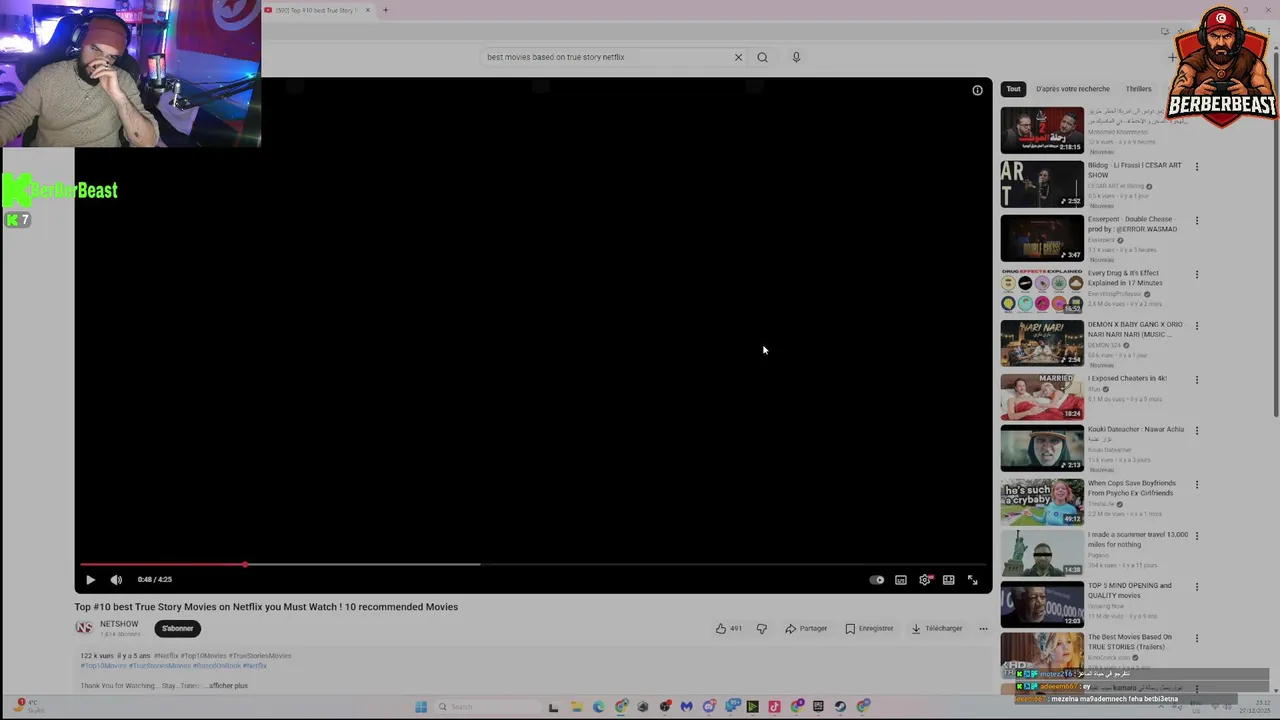Image resolution: width=1280 pixels, height=720 pixels.
Task: Save the video with Enregistrer
Action: 869,629
